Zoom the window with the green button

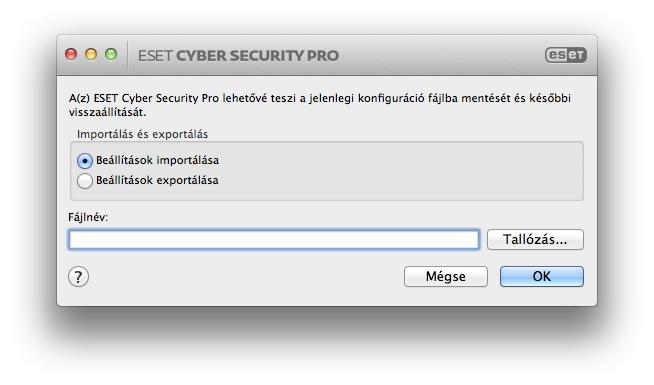(x=111, y=54)
